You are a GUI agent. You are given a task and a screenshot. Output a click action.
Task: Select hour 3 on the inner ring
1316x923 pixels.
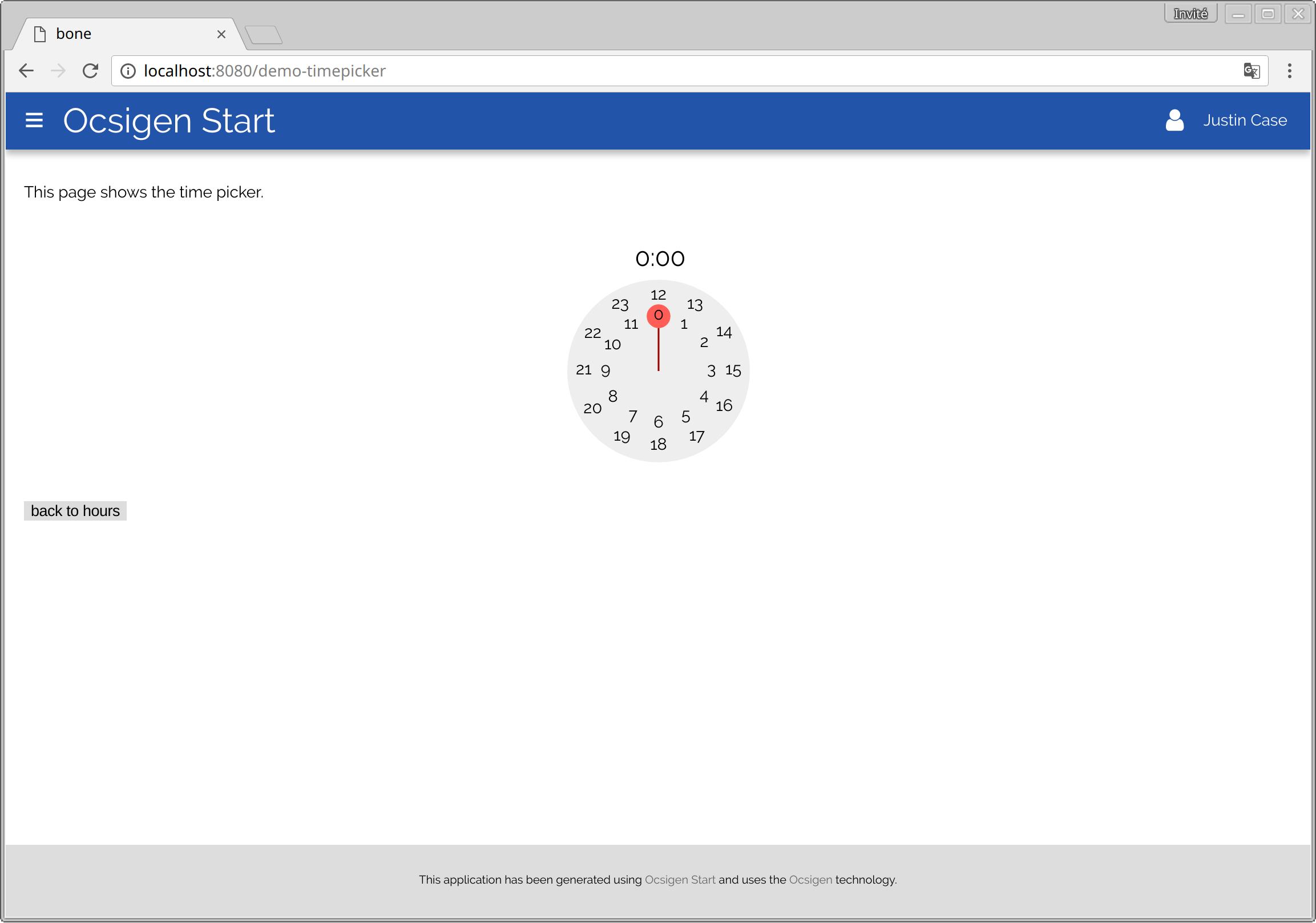click(x=711, y=371)
